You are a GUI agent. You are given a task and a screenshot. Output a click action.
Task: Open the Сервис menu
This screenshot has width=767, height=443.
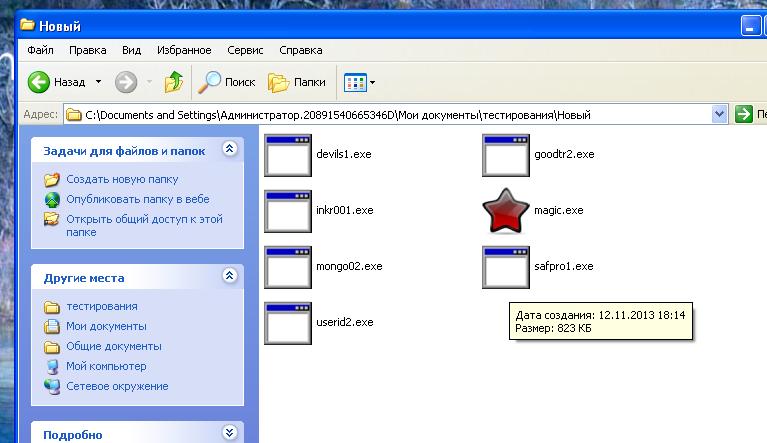(245, 49)
